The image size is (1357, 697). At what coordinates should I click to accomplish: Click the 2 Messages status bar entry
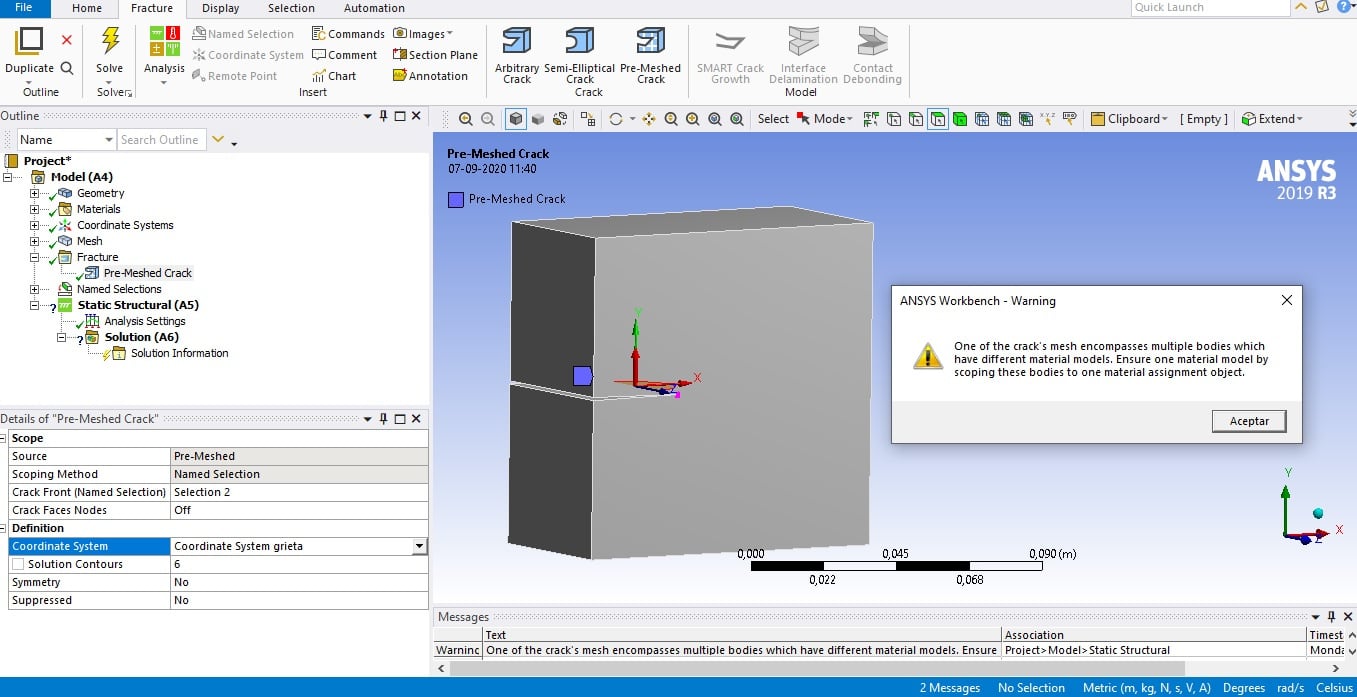click(950, 688)
